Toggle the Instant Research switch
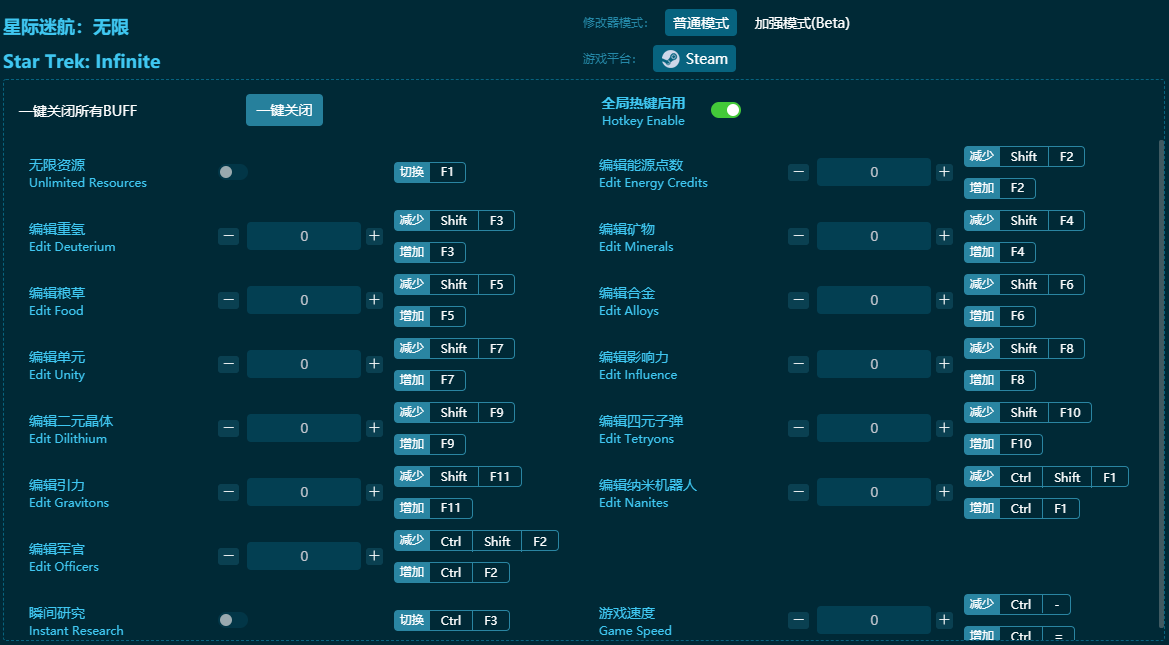 pos(233,620)
